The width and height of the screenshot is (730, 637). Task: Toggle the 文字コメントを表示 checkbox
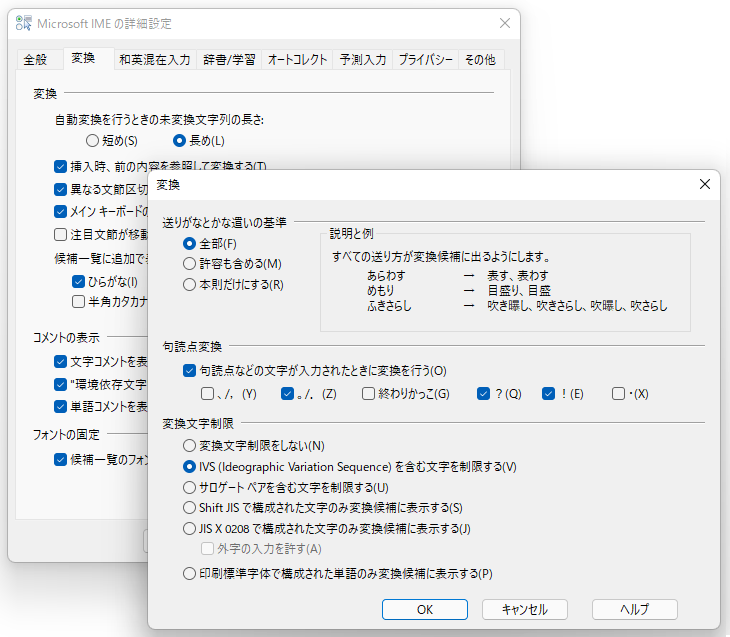[61, 361]
